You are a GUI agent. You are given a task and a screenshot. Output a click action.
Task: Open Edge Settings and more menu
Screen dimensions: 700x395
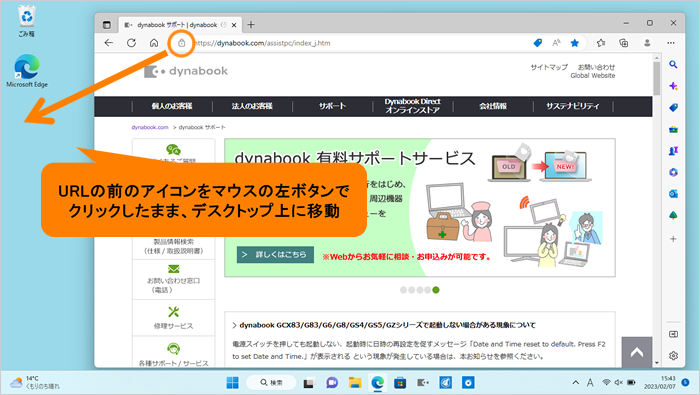pyautogui.click(x=671, y=43)
